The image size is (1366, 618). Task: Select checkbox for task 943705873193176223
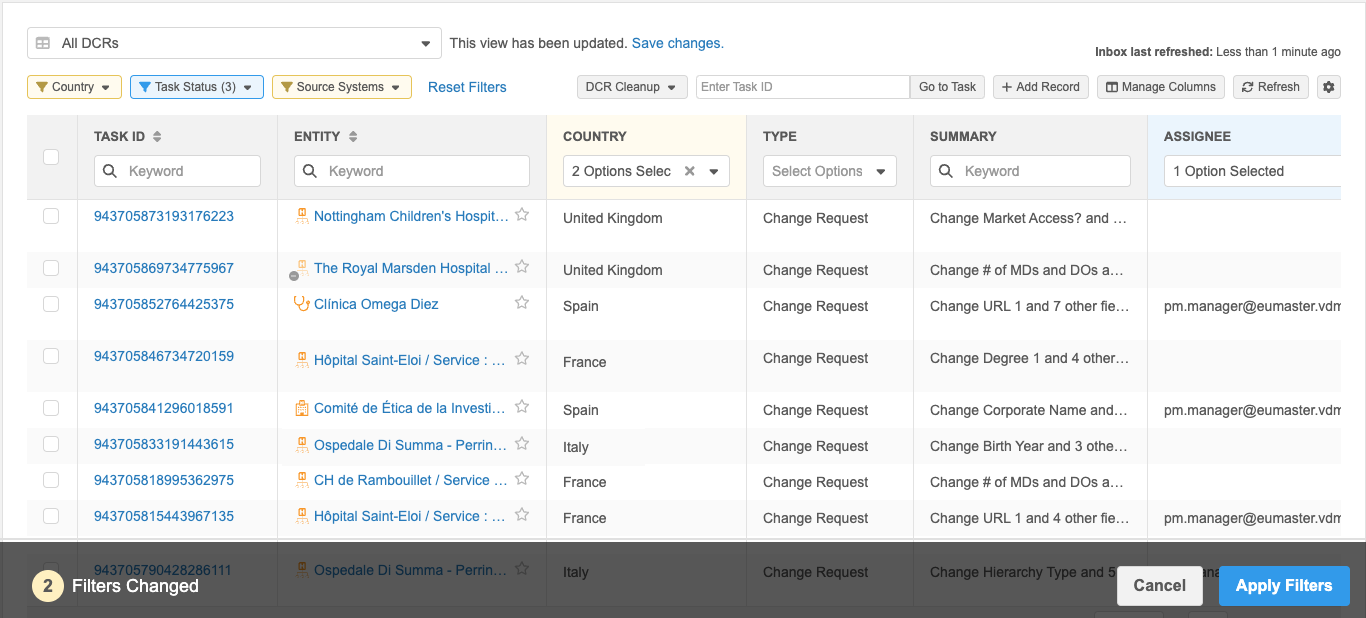point(51,216)
